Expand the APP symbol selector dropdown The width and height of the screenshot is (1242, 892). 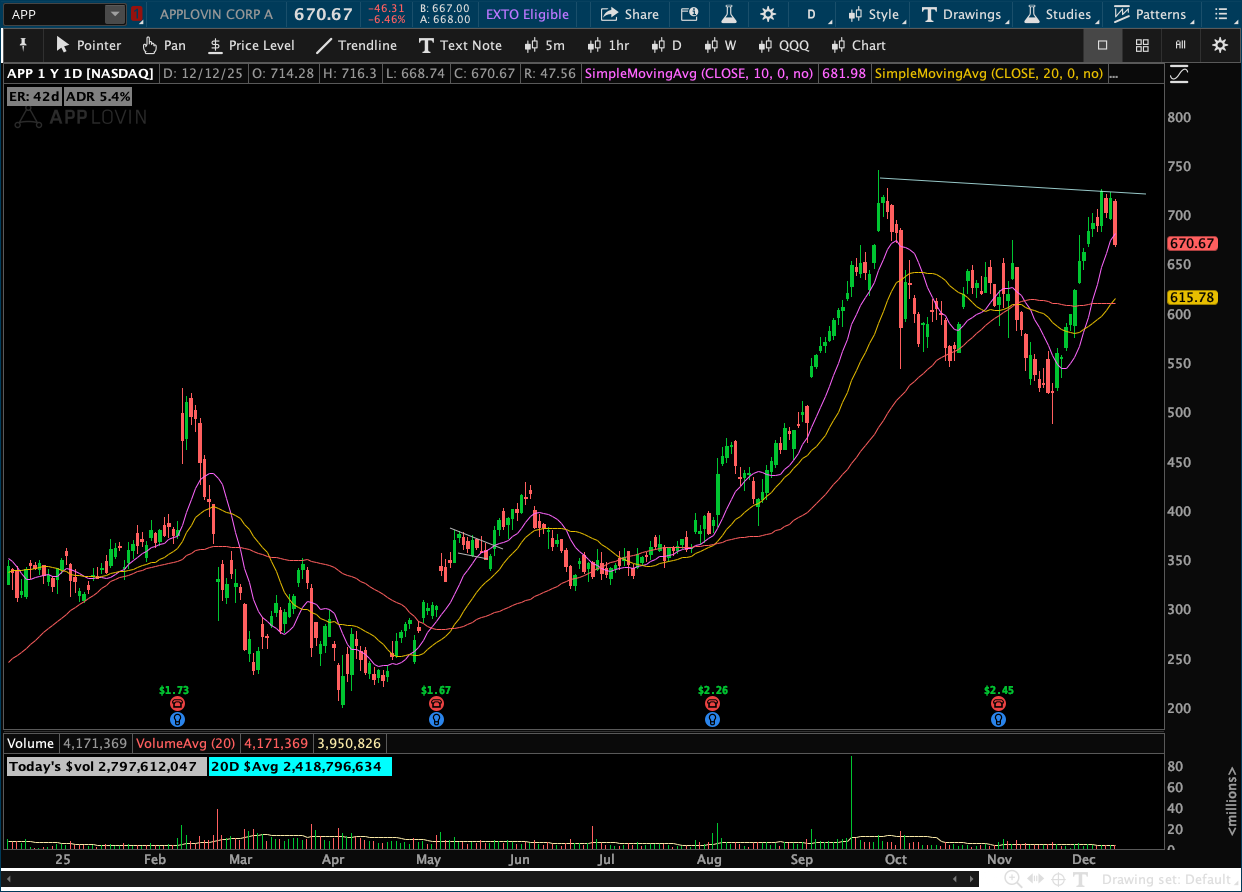click(115, 14)
